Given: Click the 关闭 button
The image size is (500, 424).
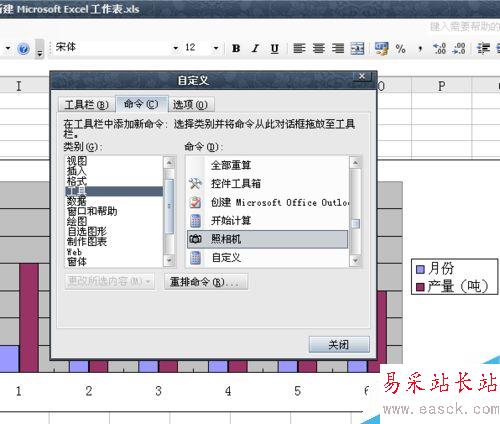Looking at the screenshot, I should click(x=339, y=344).
